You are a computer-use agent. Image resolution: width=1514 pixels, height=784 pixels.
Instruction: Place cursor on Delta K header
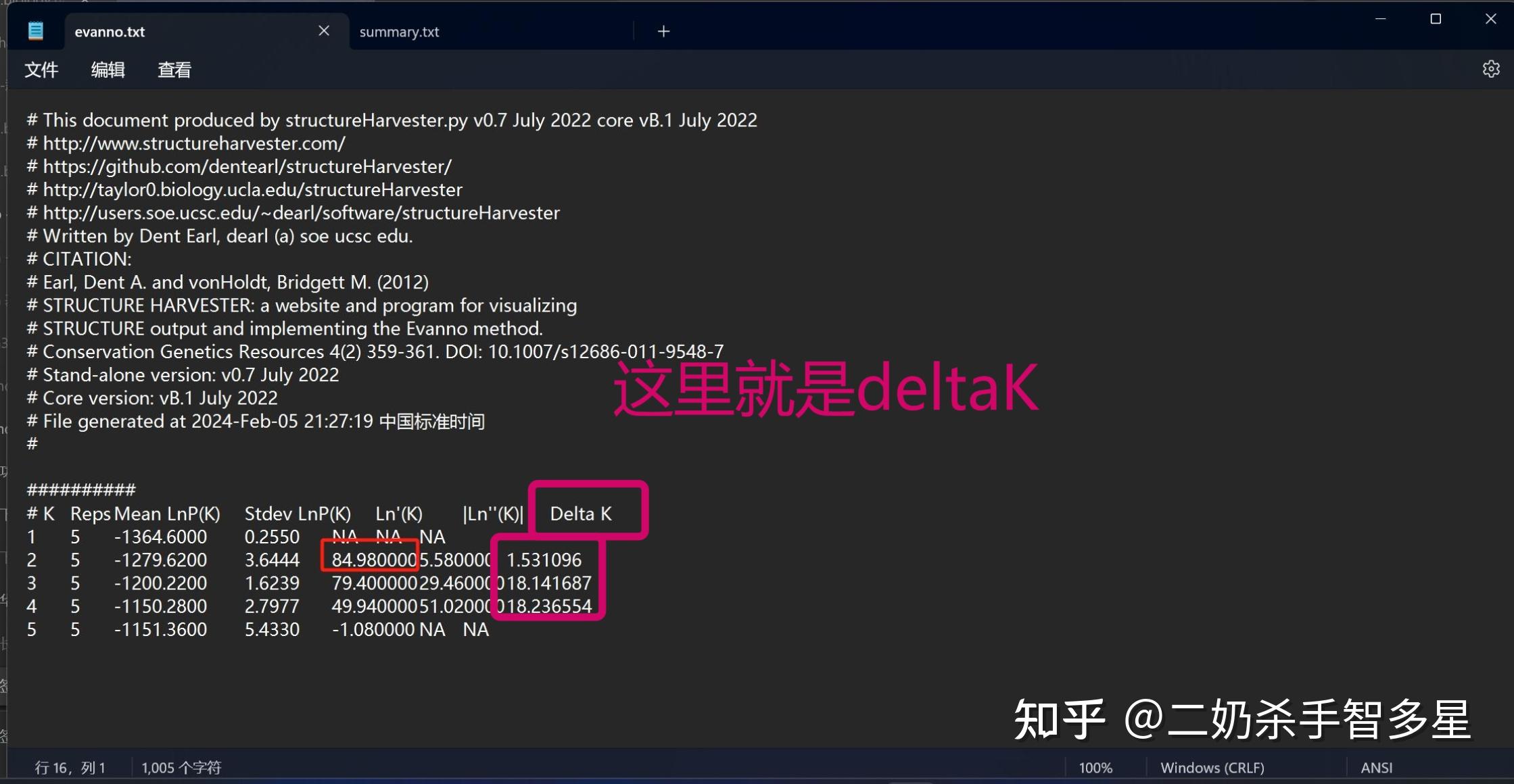pos(581,514)
